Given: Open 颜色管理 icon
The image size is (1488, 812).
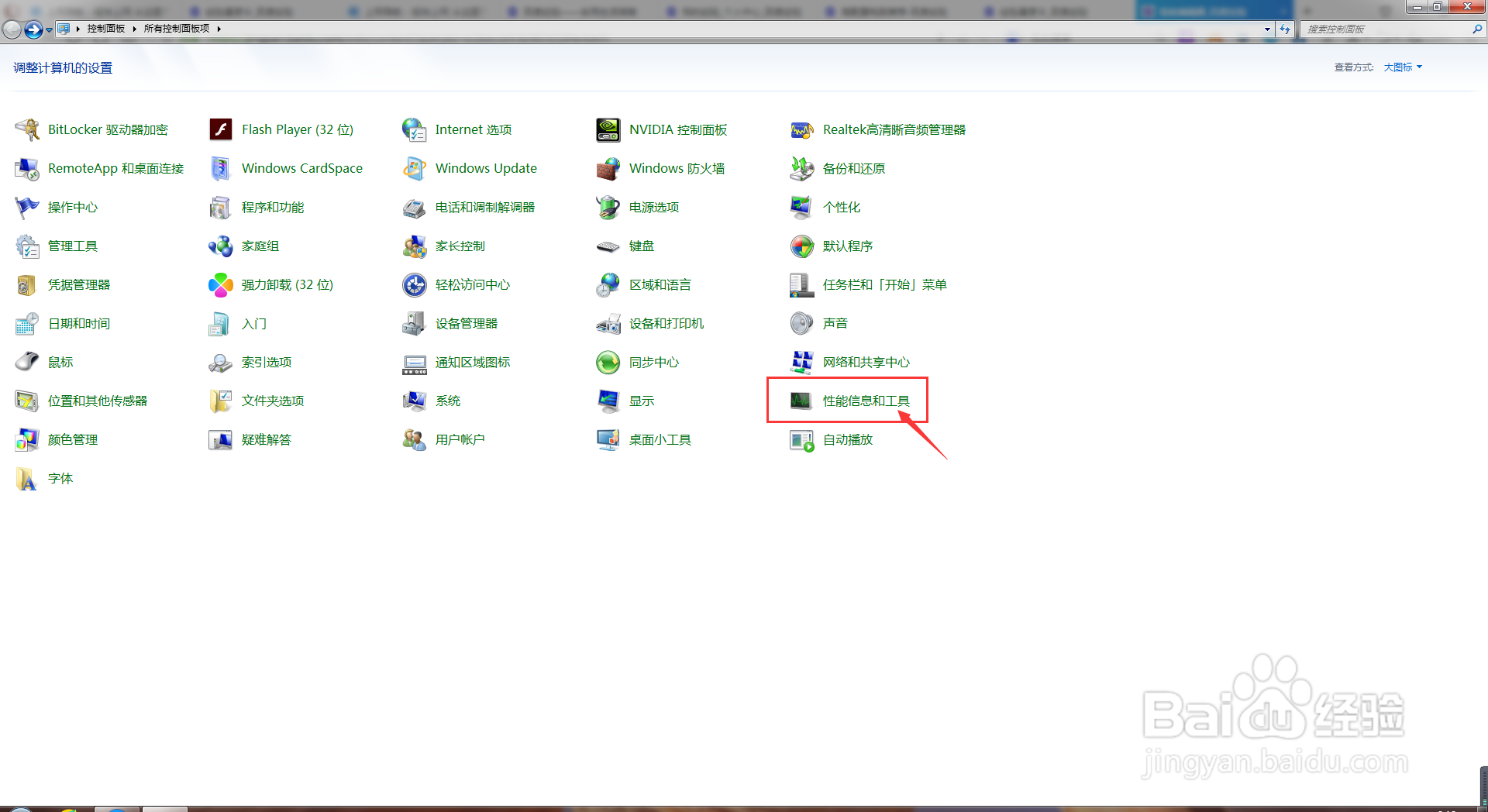Looking at the screenshot, I should click(x=27, y=439).
